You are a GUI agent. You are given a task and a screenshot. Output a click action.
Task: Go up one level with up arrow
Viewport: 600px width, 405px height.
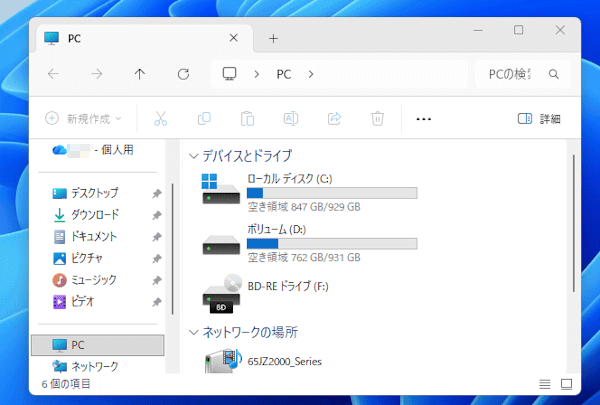pos(140,74)
